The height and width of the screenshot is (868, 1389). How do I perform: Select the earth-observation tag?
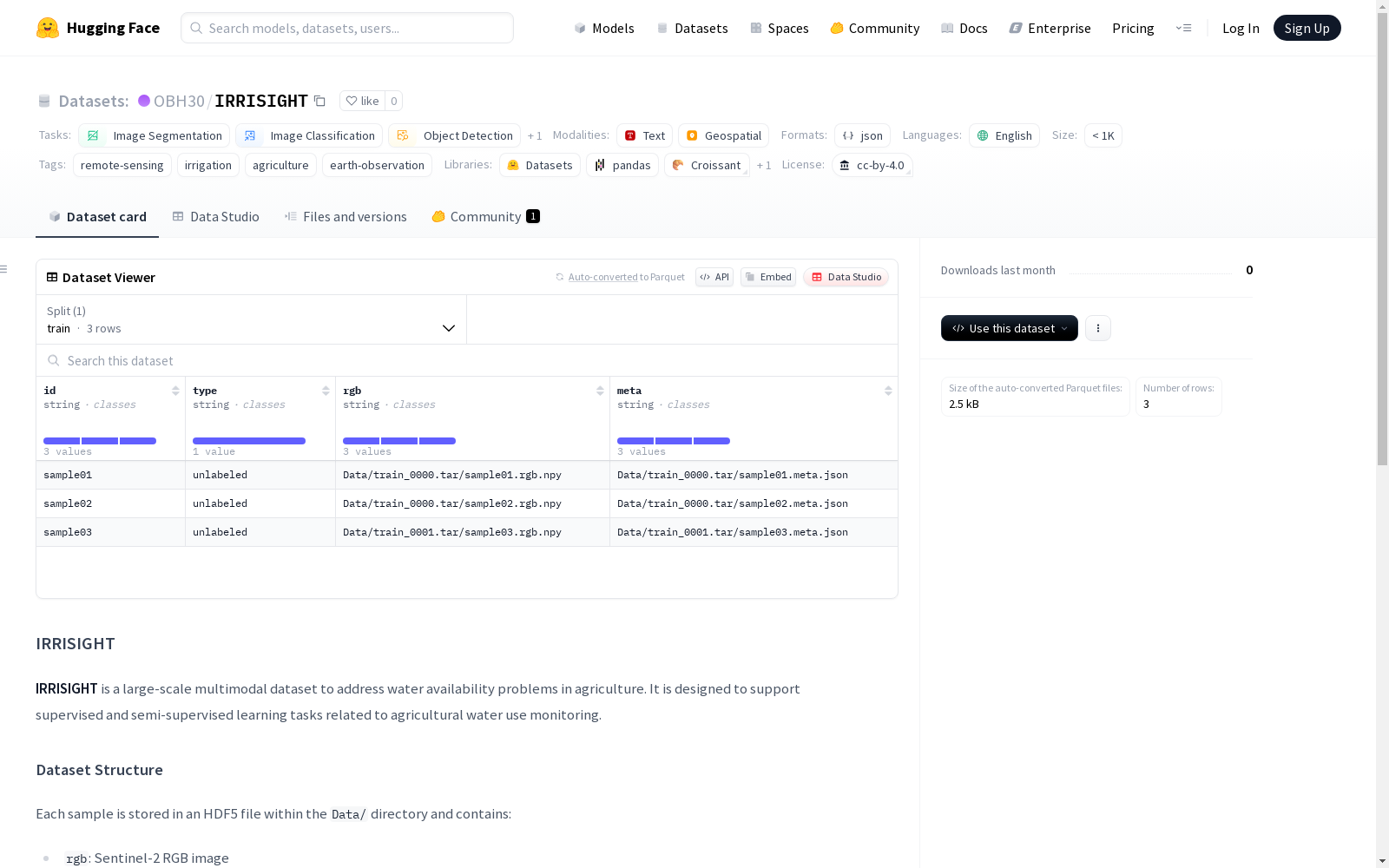click(377, 165)
